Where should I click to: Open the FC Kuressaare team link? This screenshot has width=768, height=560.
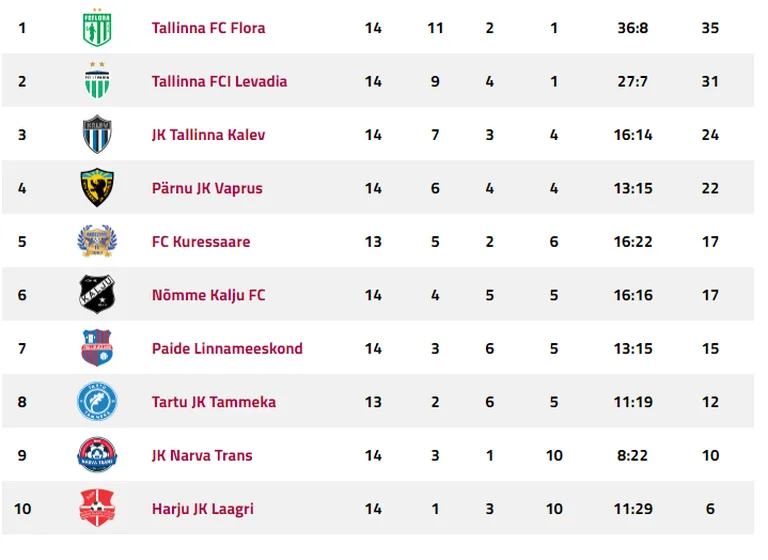(201, 242)
